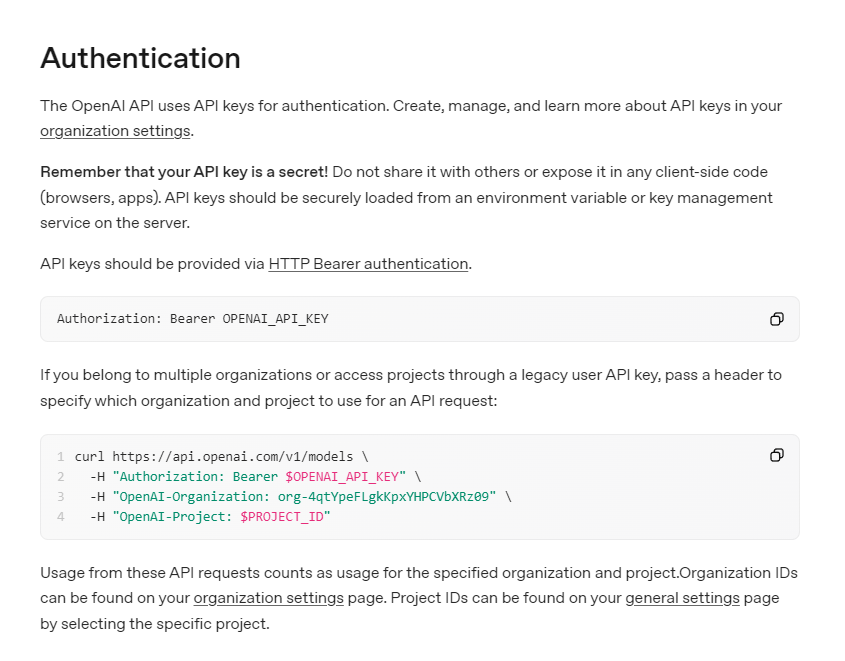Image resolution: width=845 pixels, height=661 pixels.
Task: Click the curl https://api.openai.com/v1/models line
Action: [x=221, y=456]
